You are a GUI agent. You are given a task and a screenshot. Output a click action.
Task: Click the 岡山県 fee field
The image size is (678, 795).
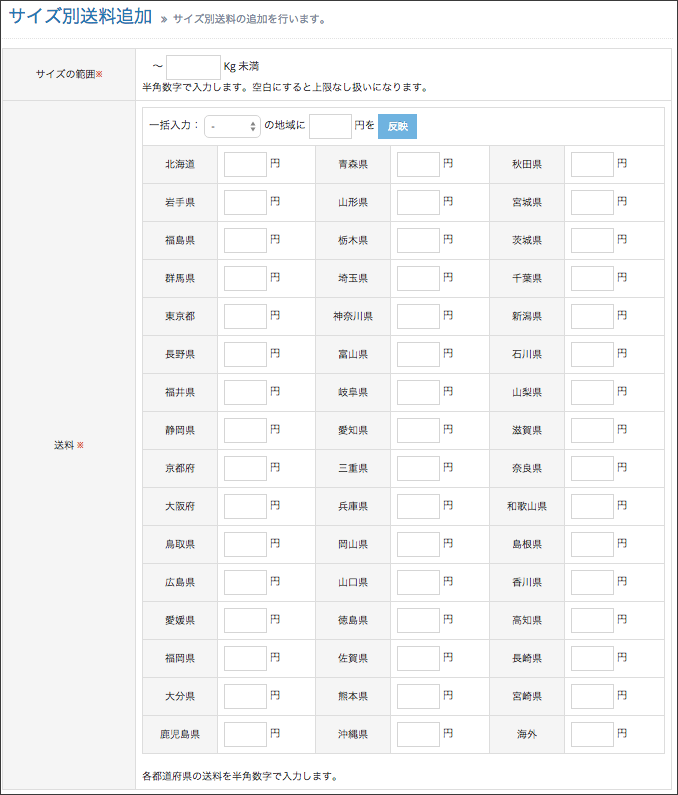pyautogui.click(x=418, y=545)
